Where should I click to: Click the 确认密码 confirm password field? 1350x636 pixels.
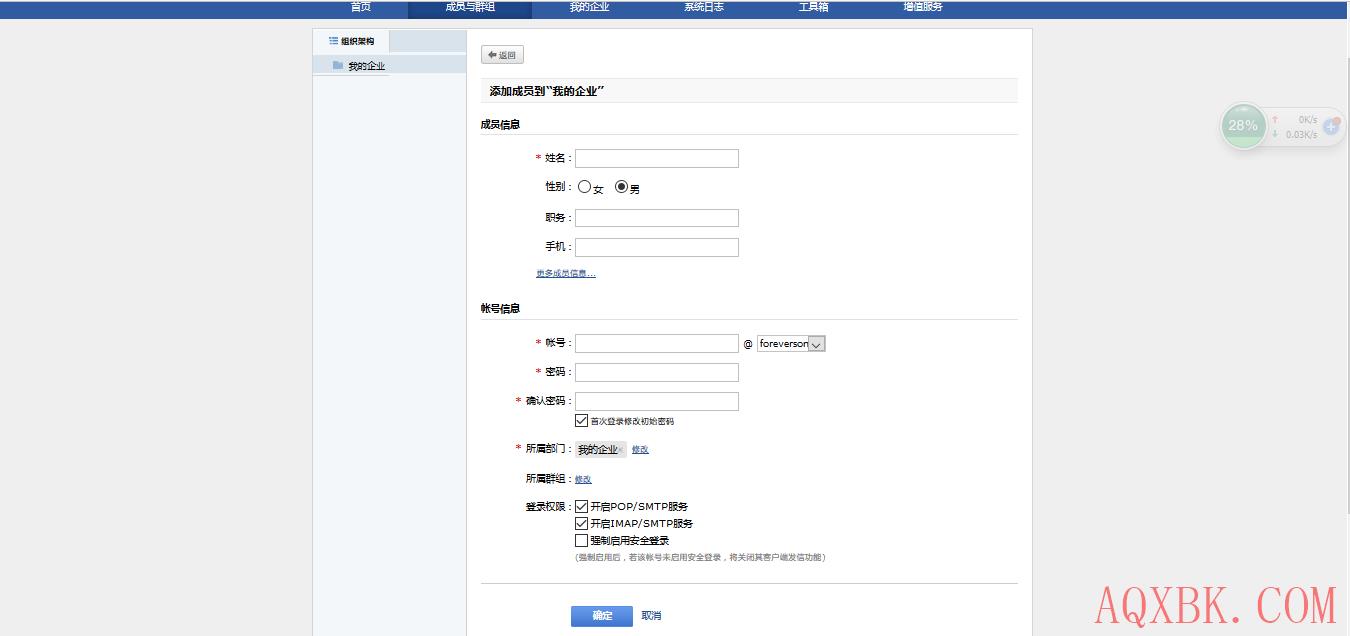[x=657, y=401]
